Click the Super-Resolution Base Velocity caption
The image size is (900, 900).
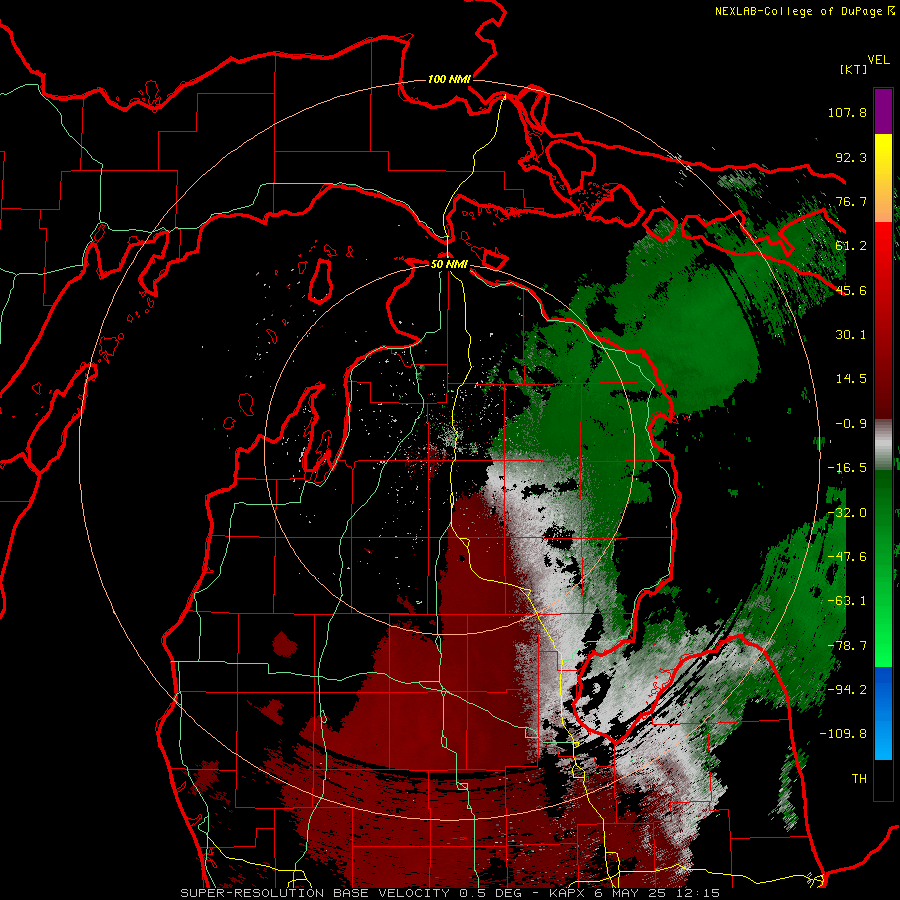450,893
